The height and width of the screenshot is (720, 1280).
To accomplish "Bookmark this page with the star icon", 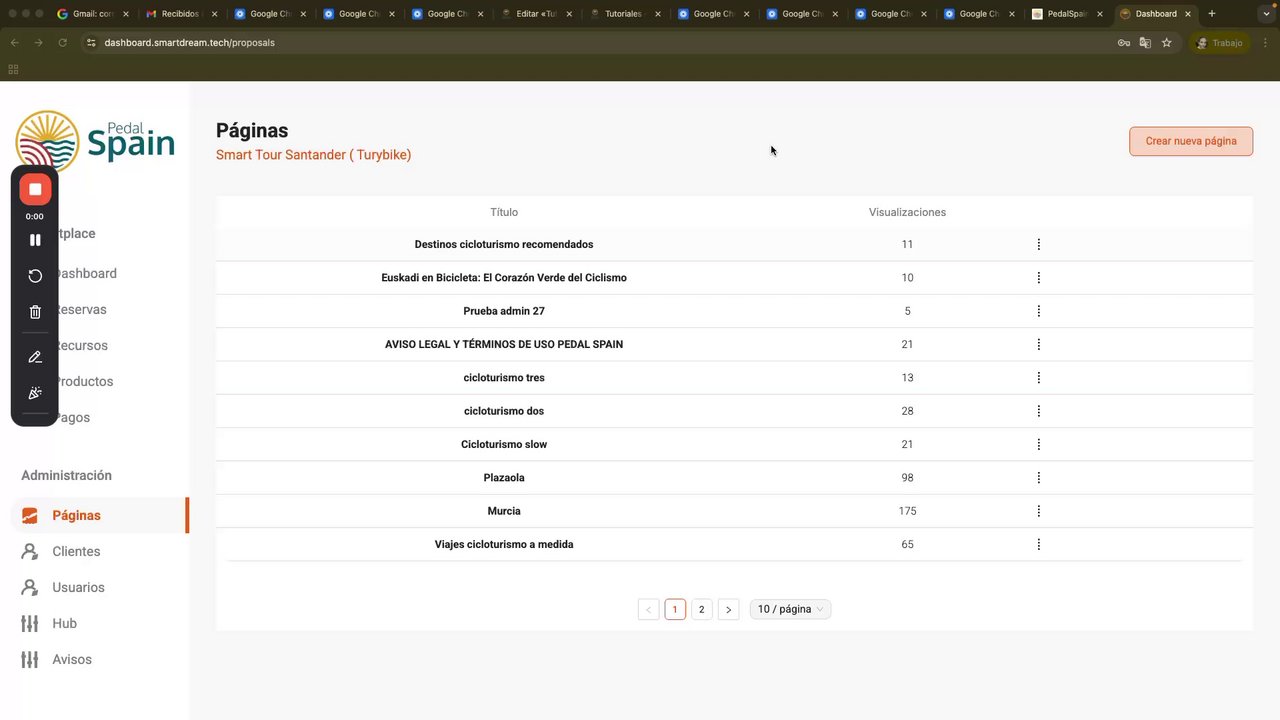I will [1166, 43].
